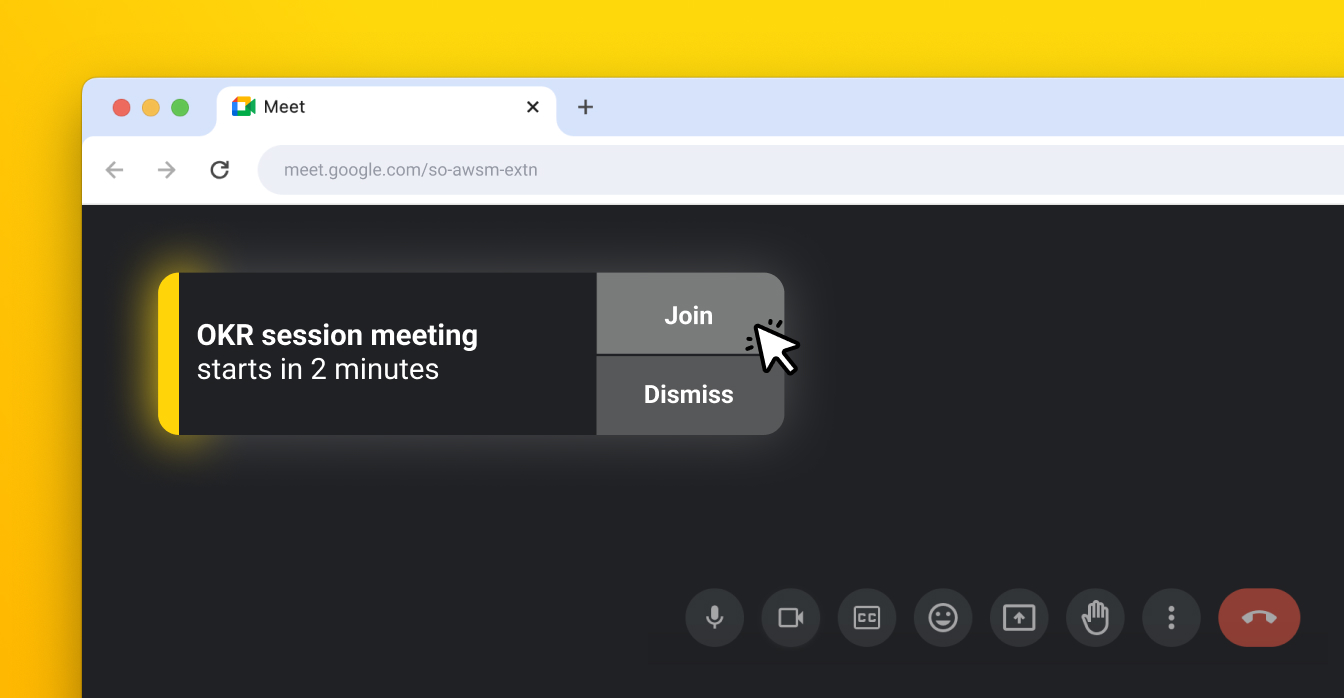Turn off the camera

(x=790, y=617)
